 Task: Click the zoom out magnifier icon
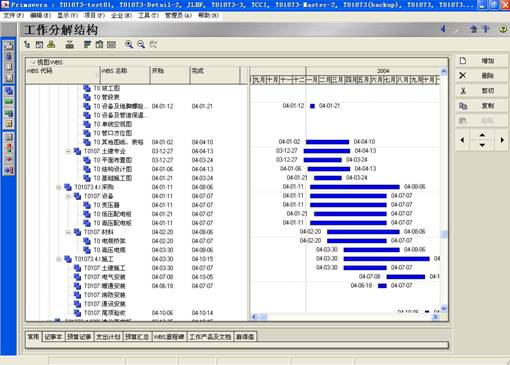tap(141, 44)
